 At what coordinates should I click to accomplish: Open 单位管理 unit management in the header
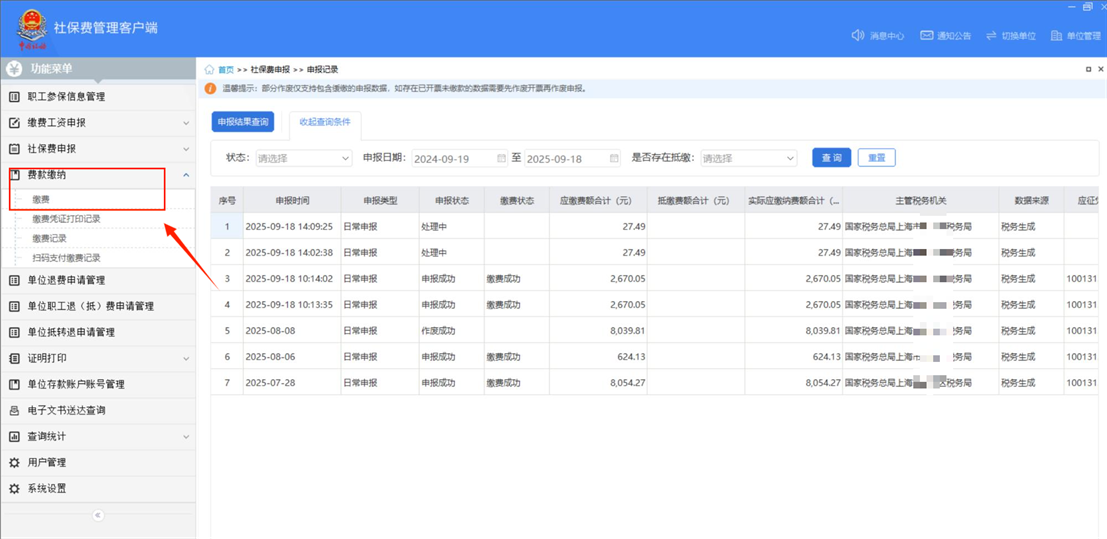tap(1057, 36)
